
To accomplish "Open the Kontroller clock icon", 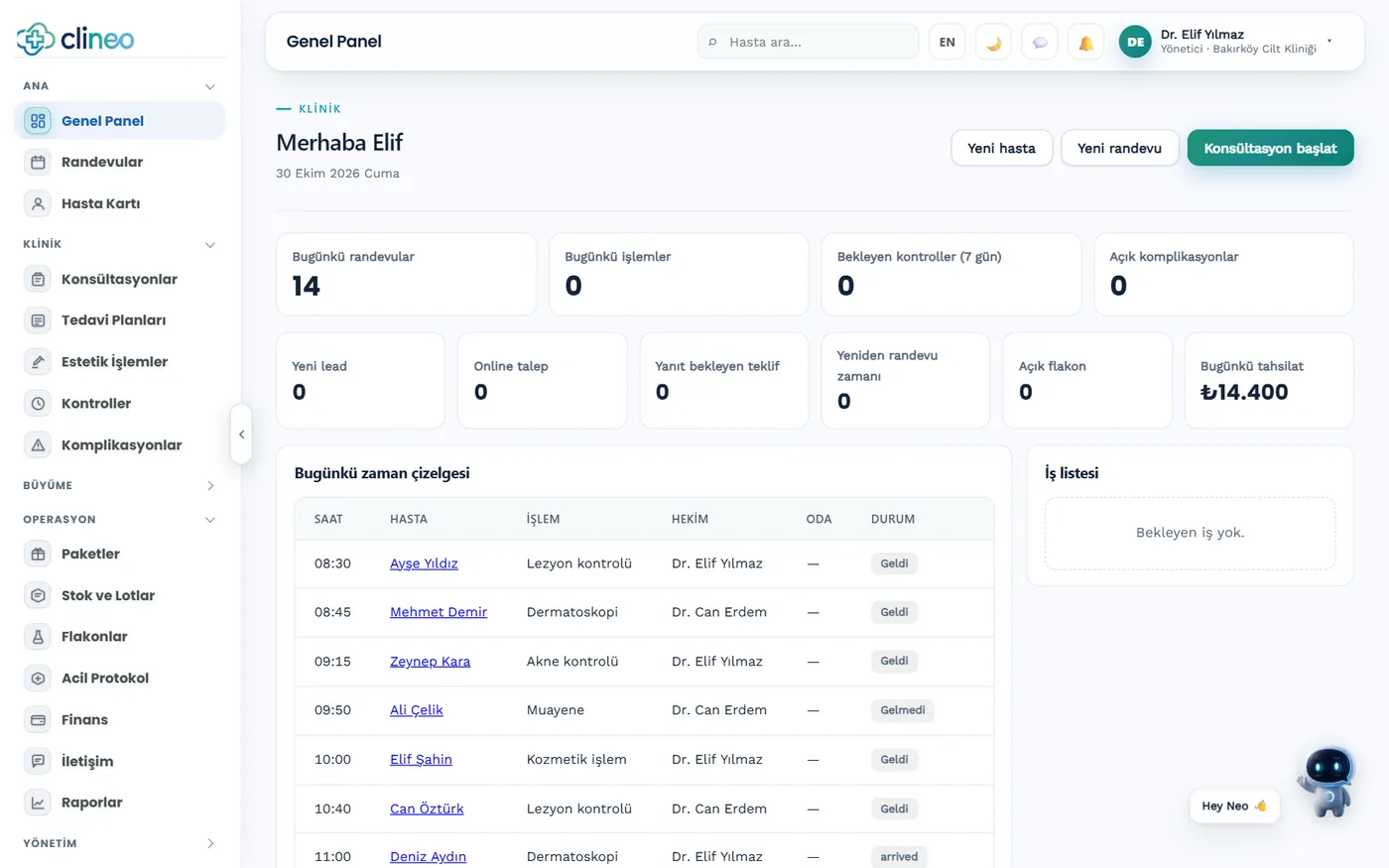I will [38, 404].
